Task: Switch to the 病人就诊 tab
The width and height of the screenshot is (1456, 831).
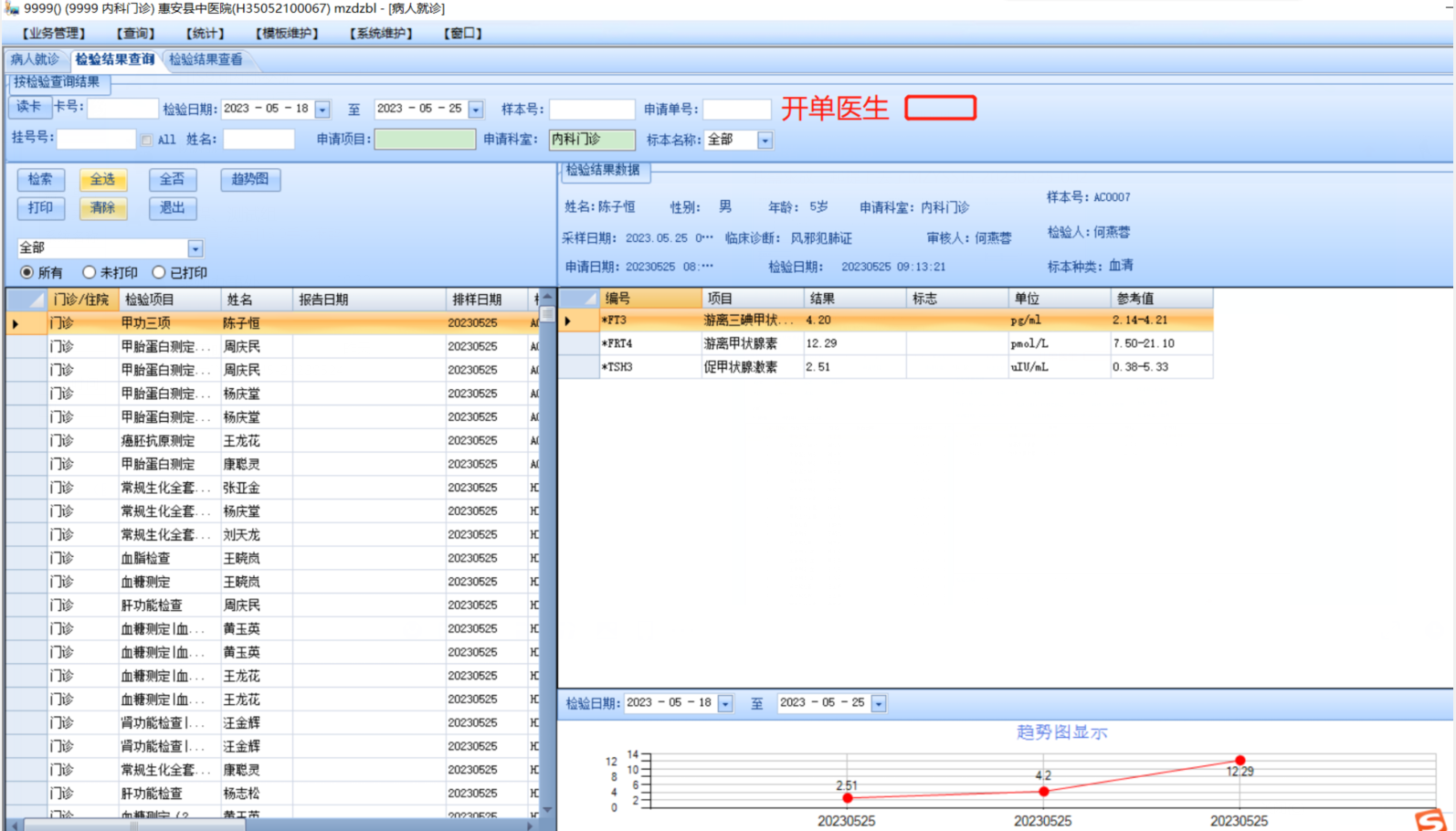Action: pyautogui.click(x=35, y=59)
